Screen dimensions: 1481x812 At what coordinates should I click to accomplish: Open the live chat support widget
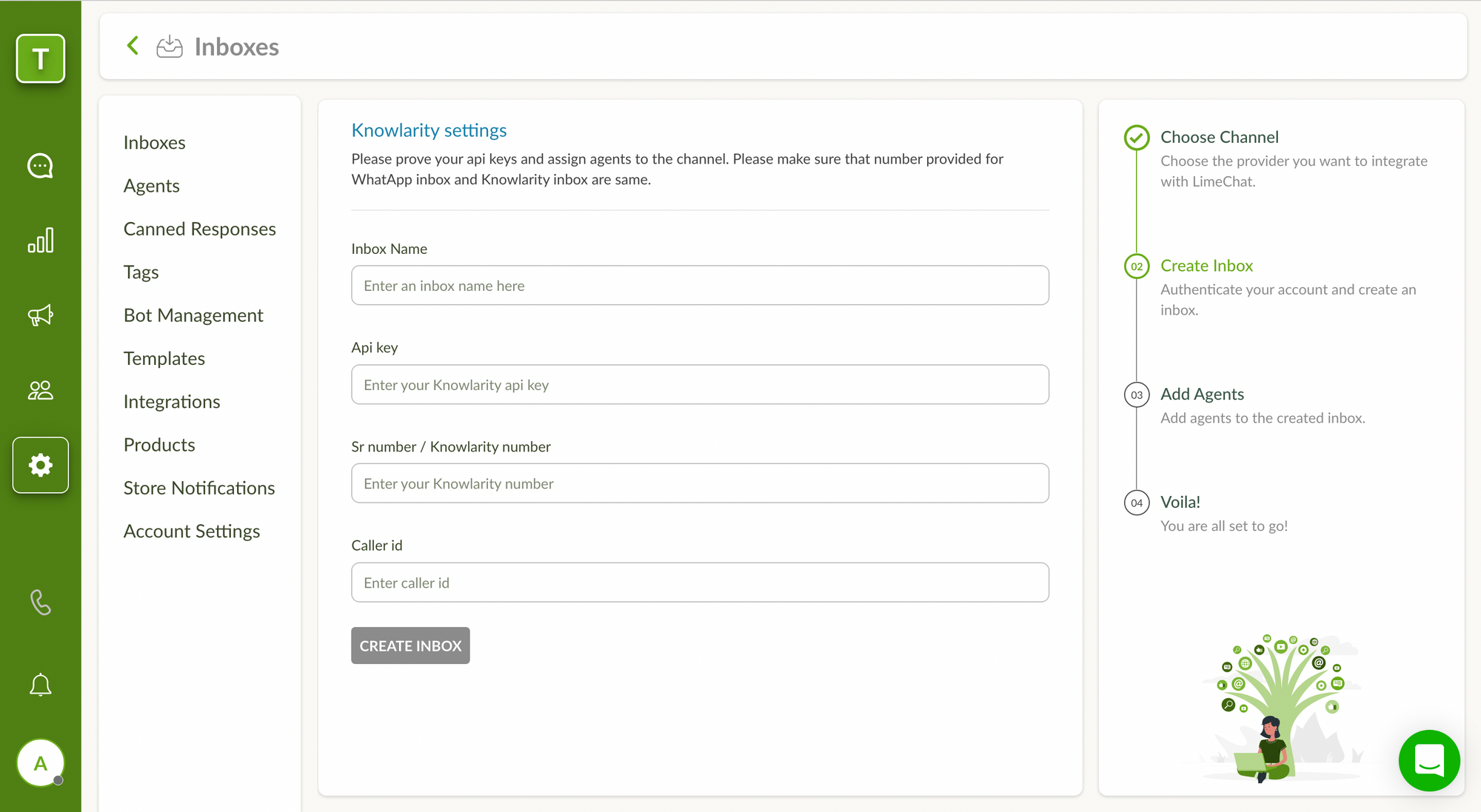point(1429,760)
